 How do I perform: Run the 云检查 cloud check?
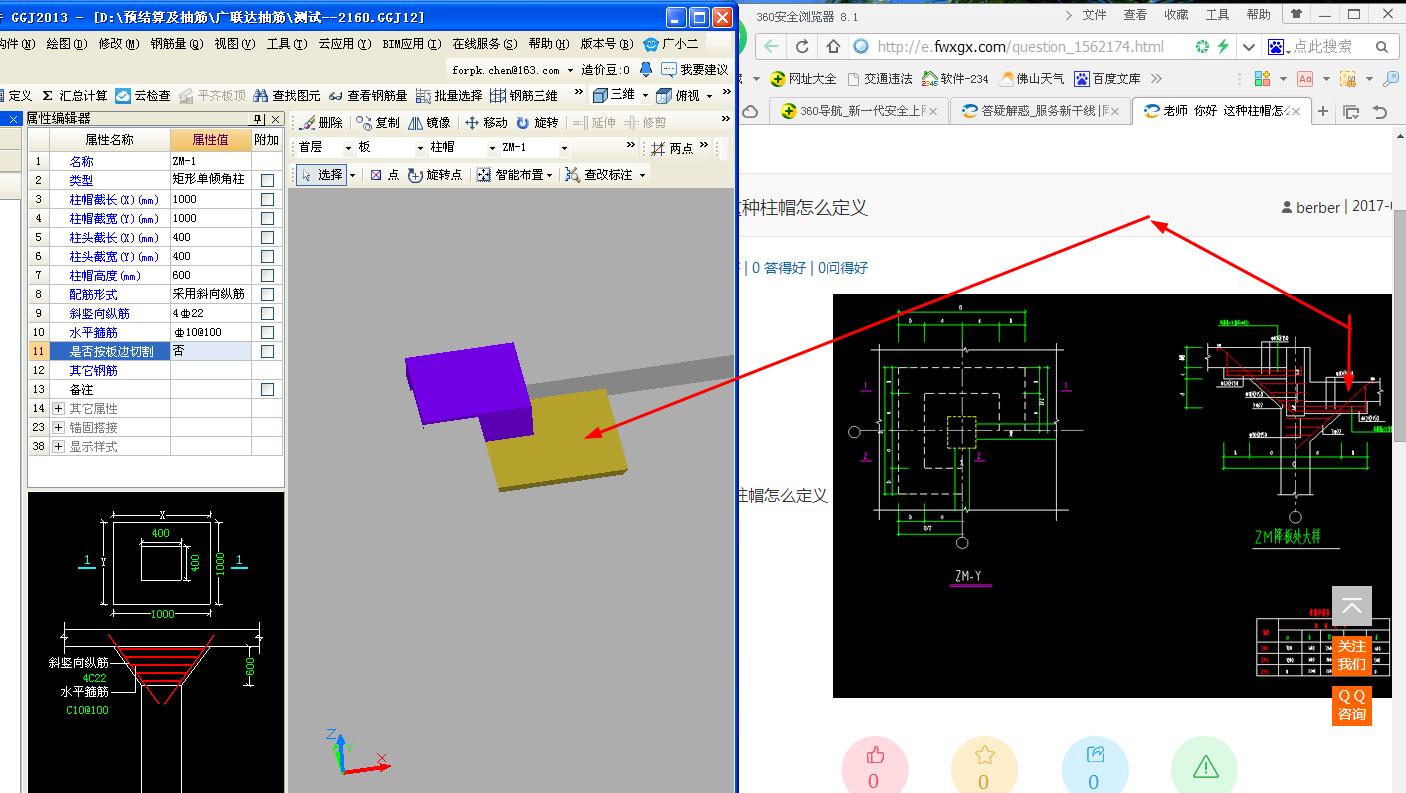tap(143, 95)
